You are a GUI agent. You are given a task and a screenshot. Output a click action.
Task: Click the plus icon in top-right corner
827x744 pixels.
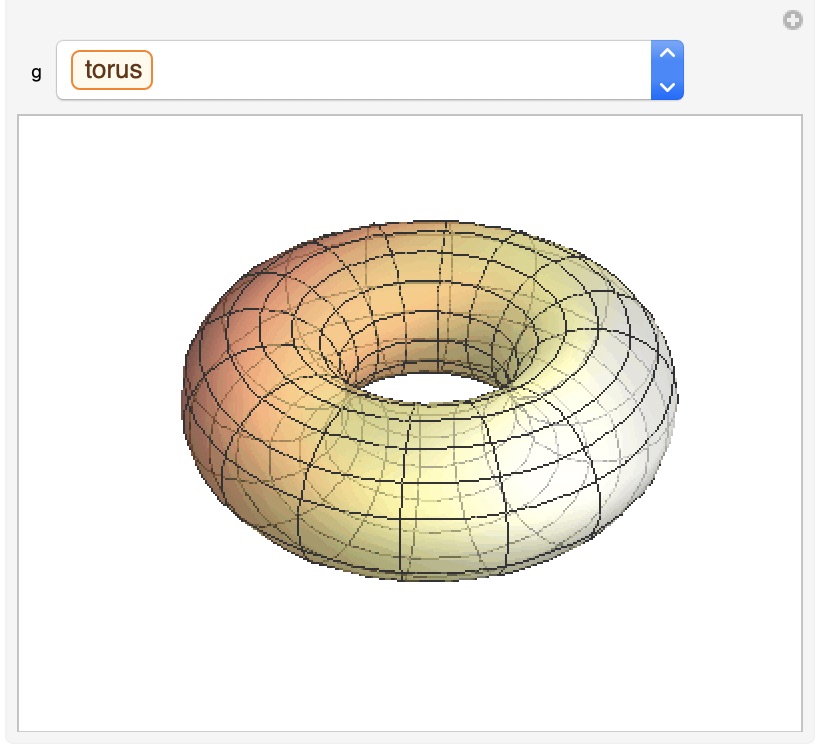[x=792, y=21]
